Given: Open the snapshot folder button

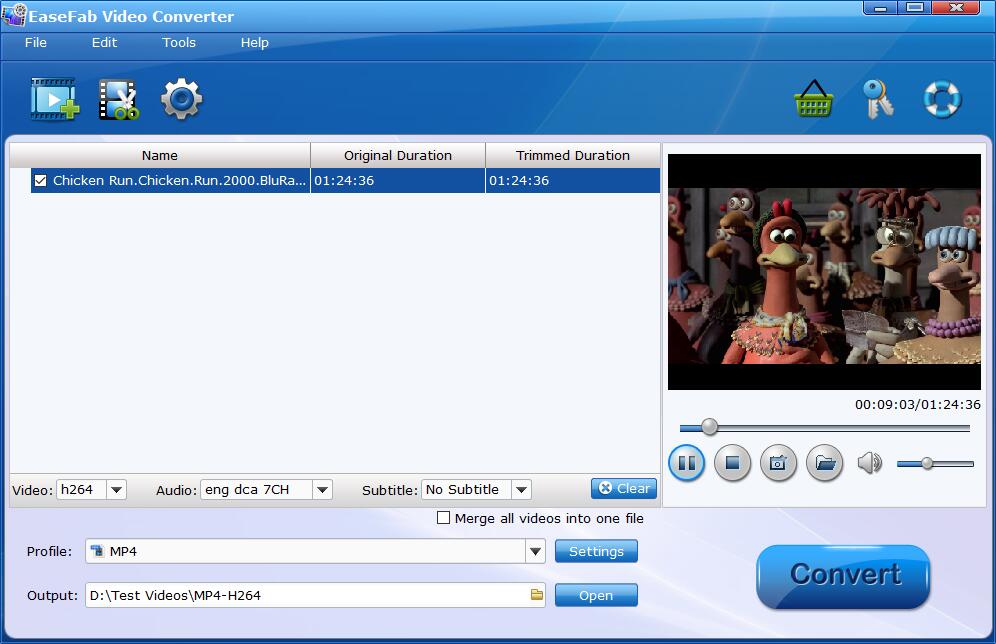Looking at the screenshot, I should pyautogui.click(x=824, y=463).
